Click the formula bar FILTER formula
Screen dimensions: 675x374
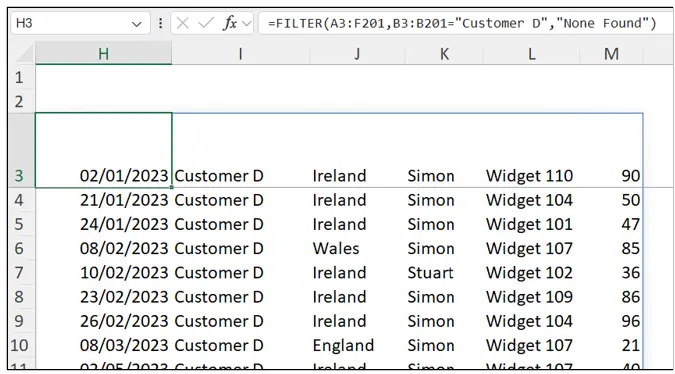click(x=461, y=23)
